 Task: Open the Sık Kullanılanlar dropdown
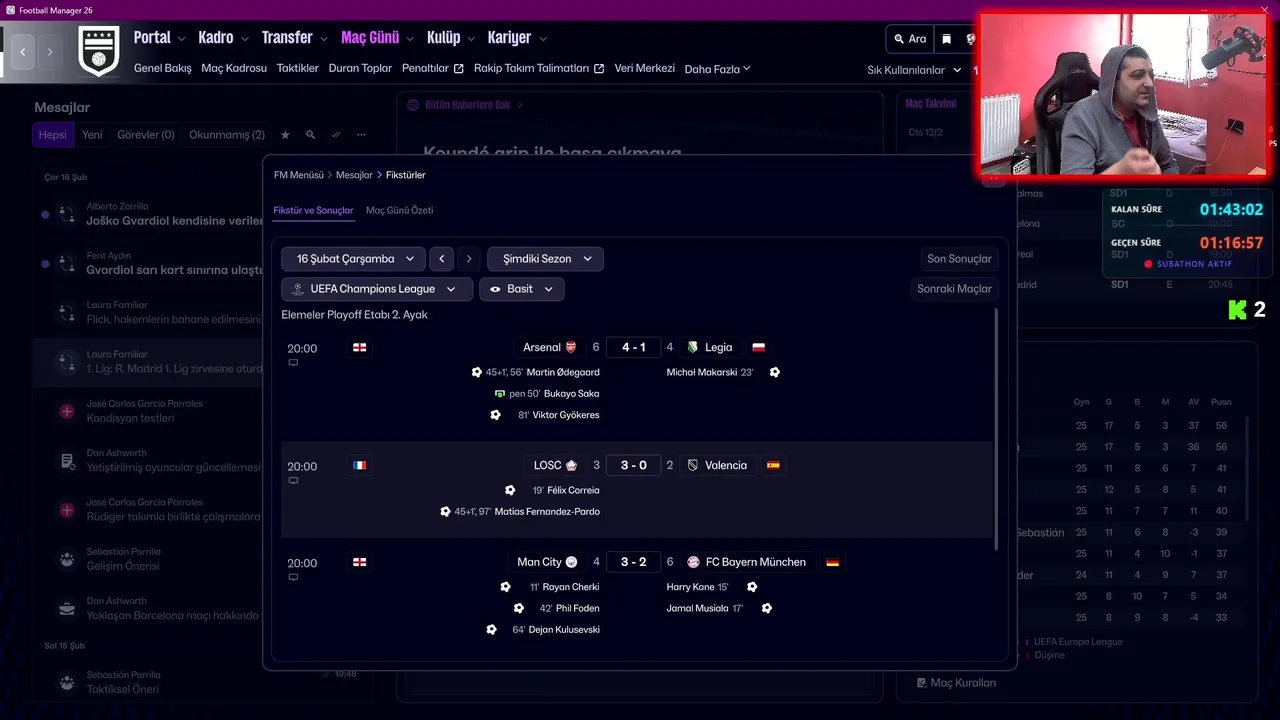pos(914,70)
